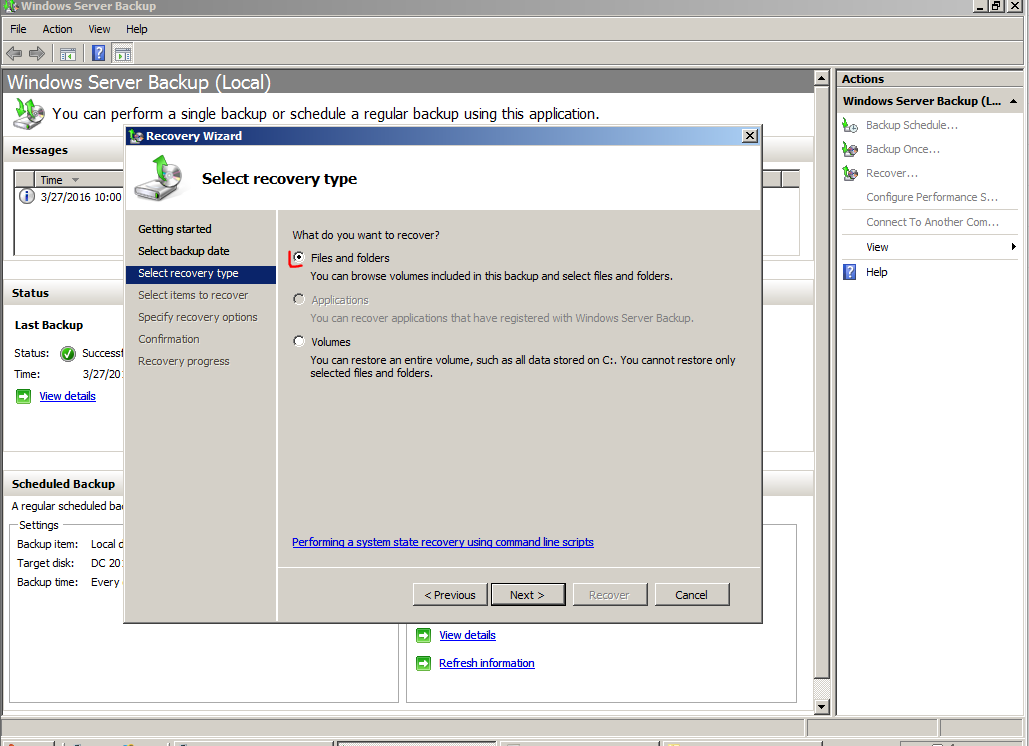
Task: Click the Help question-mark icon in Actions
Action: (x=850, y=272)
